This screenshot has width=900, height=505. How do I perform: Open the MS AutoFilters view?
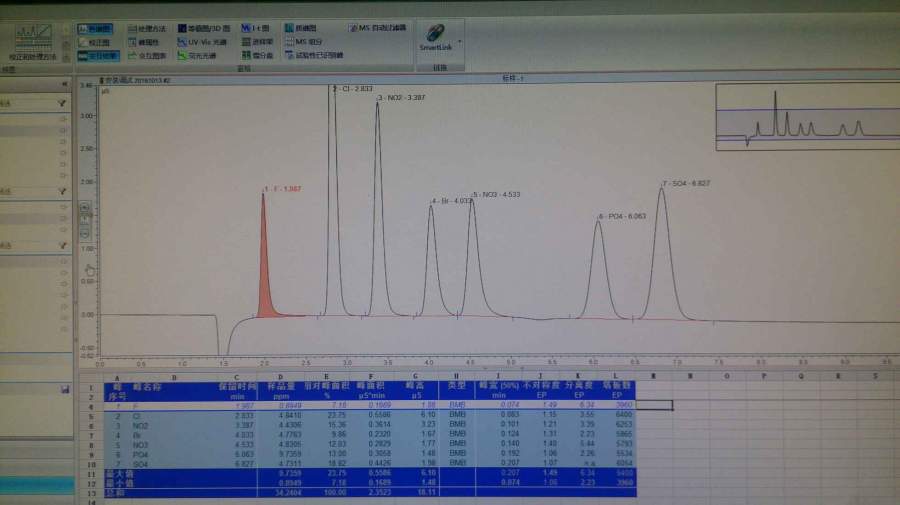click(377, 28)
